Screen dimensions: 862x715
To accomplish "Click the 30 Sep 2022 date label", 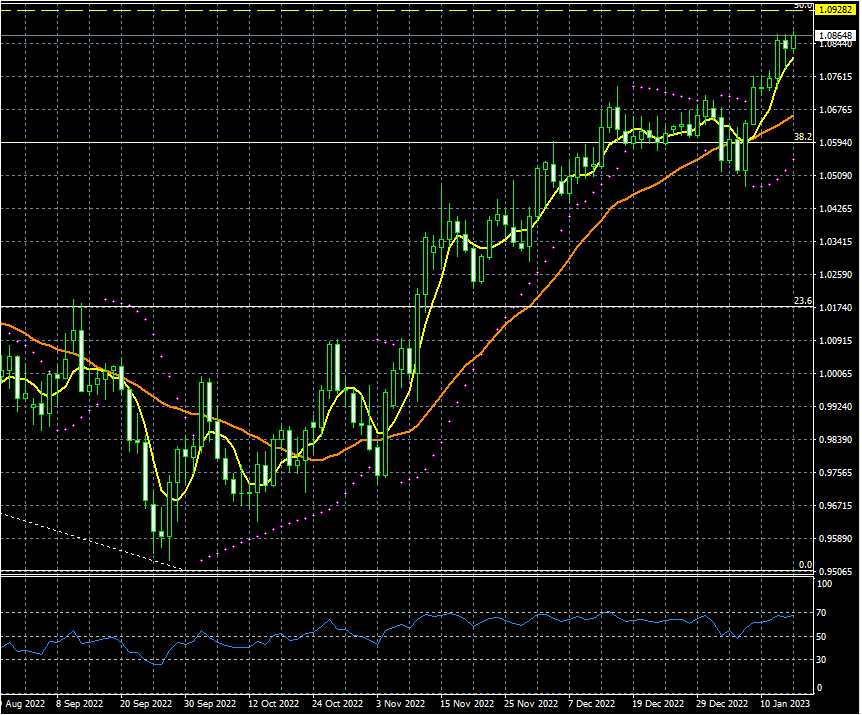I will click(209, 703).
